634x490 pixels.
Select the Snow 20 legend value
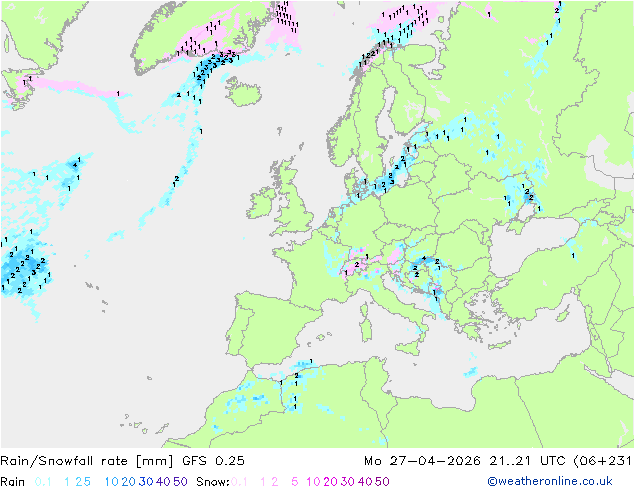(x=330, y=482)
